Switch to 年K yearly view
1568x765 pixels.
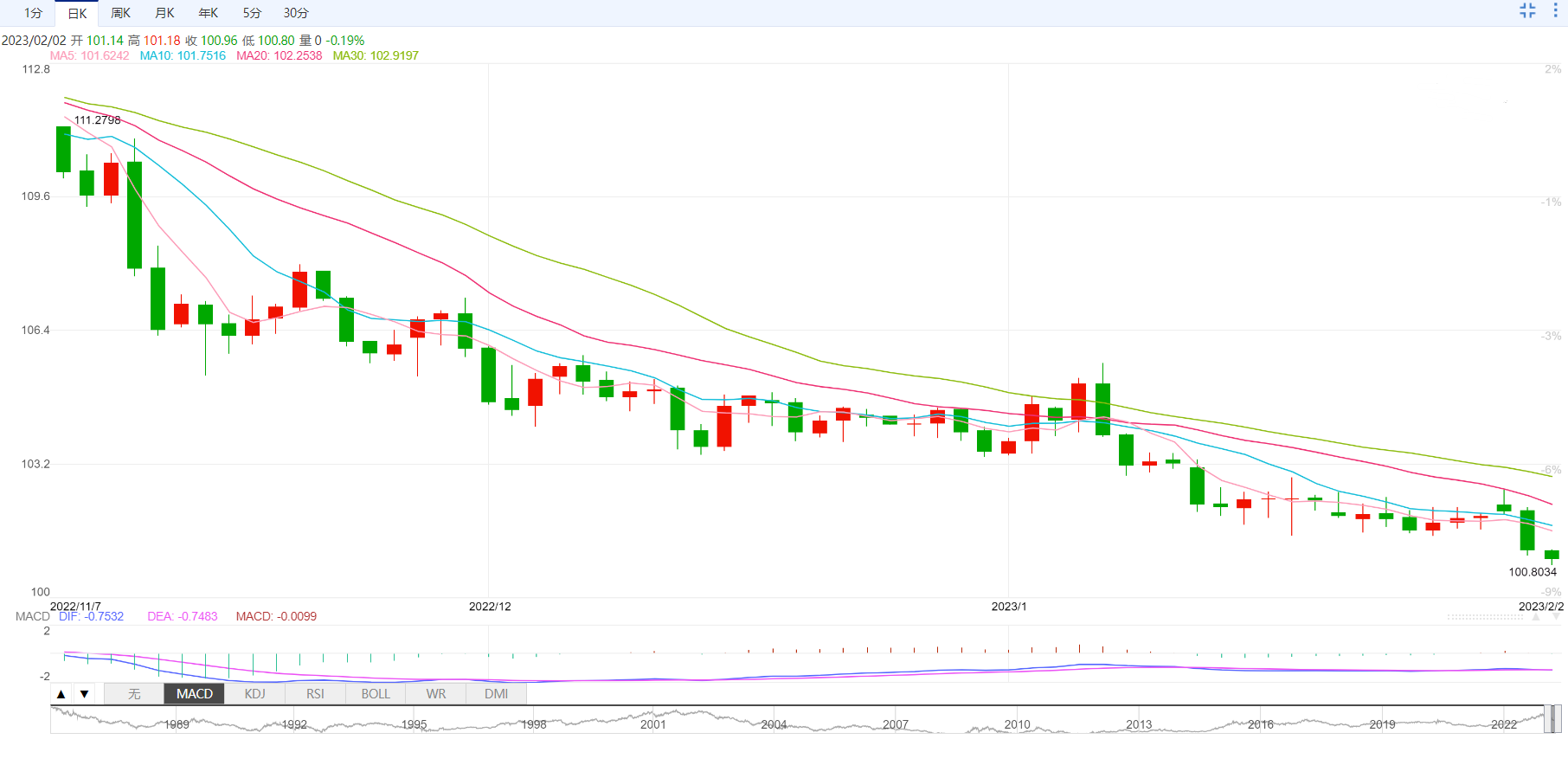tap(208, 13)
